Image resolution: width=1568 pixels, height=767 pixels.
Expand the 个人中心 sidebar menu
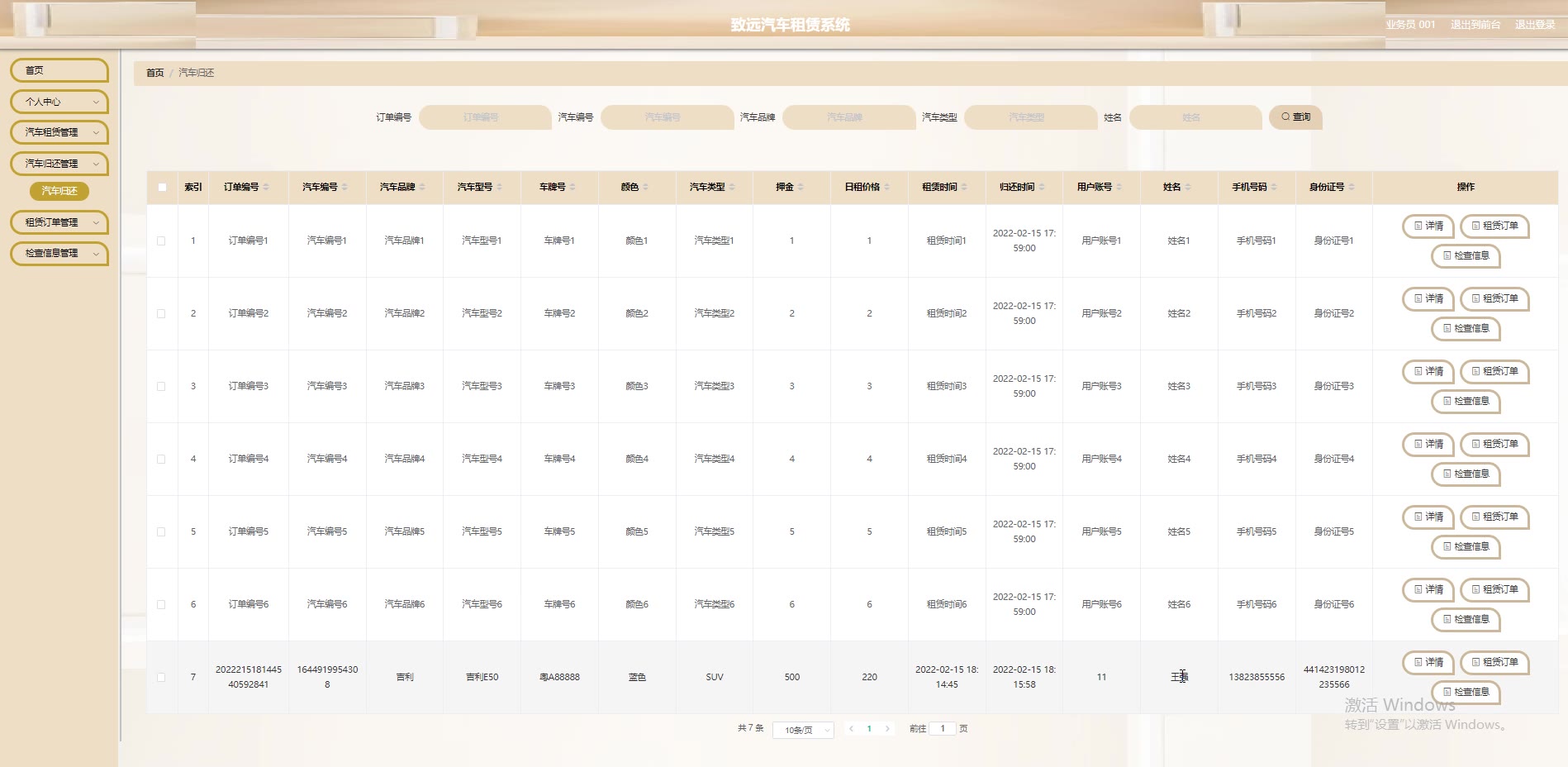59,102
